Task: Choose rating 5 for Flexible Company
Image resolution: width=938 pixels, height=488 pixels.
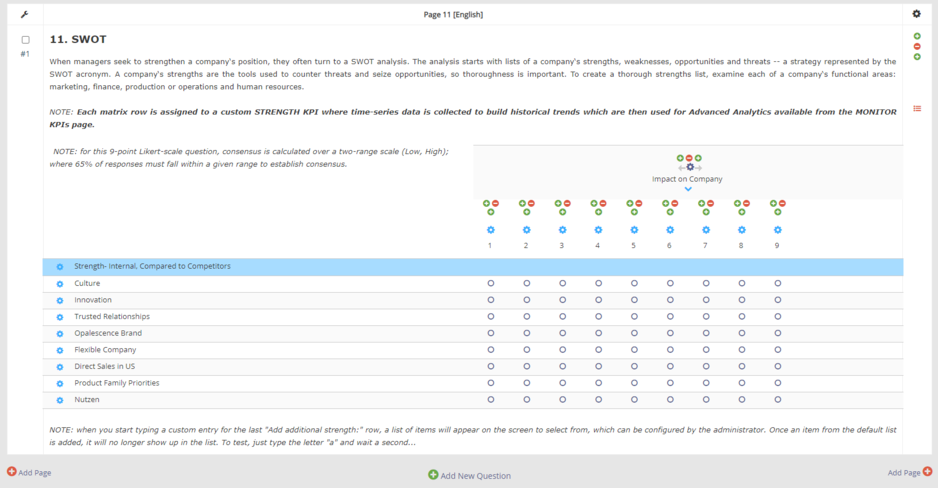Action: [634, 350]
